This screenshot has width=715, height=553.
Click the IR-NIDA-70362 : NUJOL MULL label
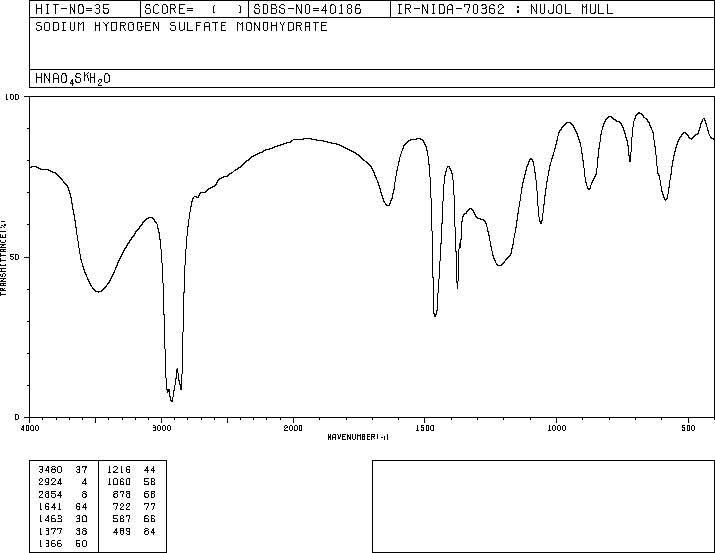click(505, 9)
